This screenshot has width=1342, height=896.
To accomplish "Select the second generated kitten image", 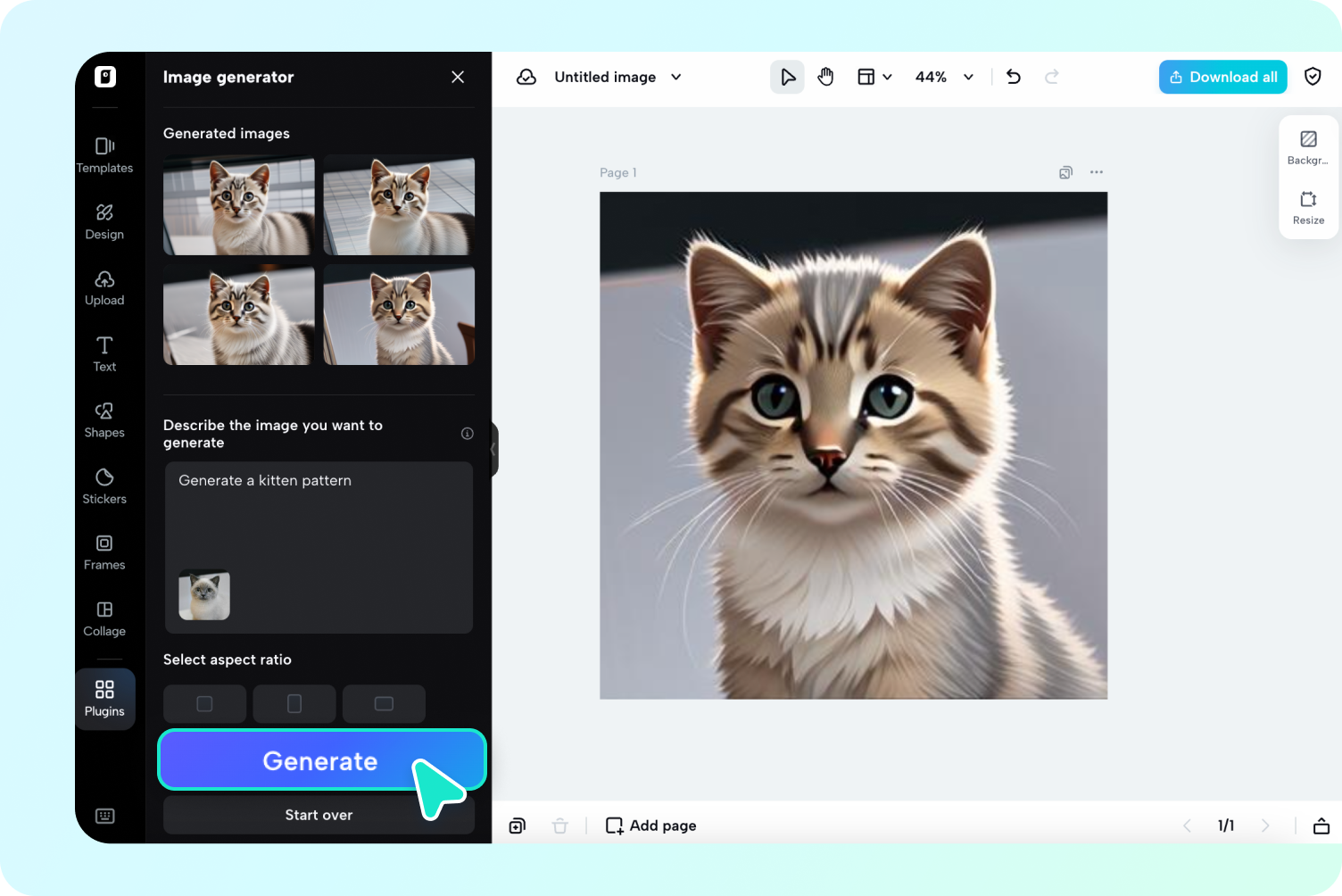I will [x=399, y=205].
